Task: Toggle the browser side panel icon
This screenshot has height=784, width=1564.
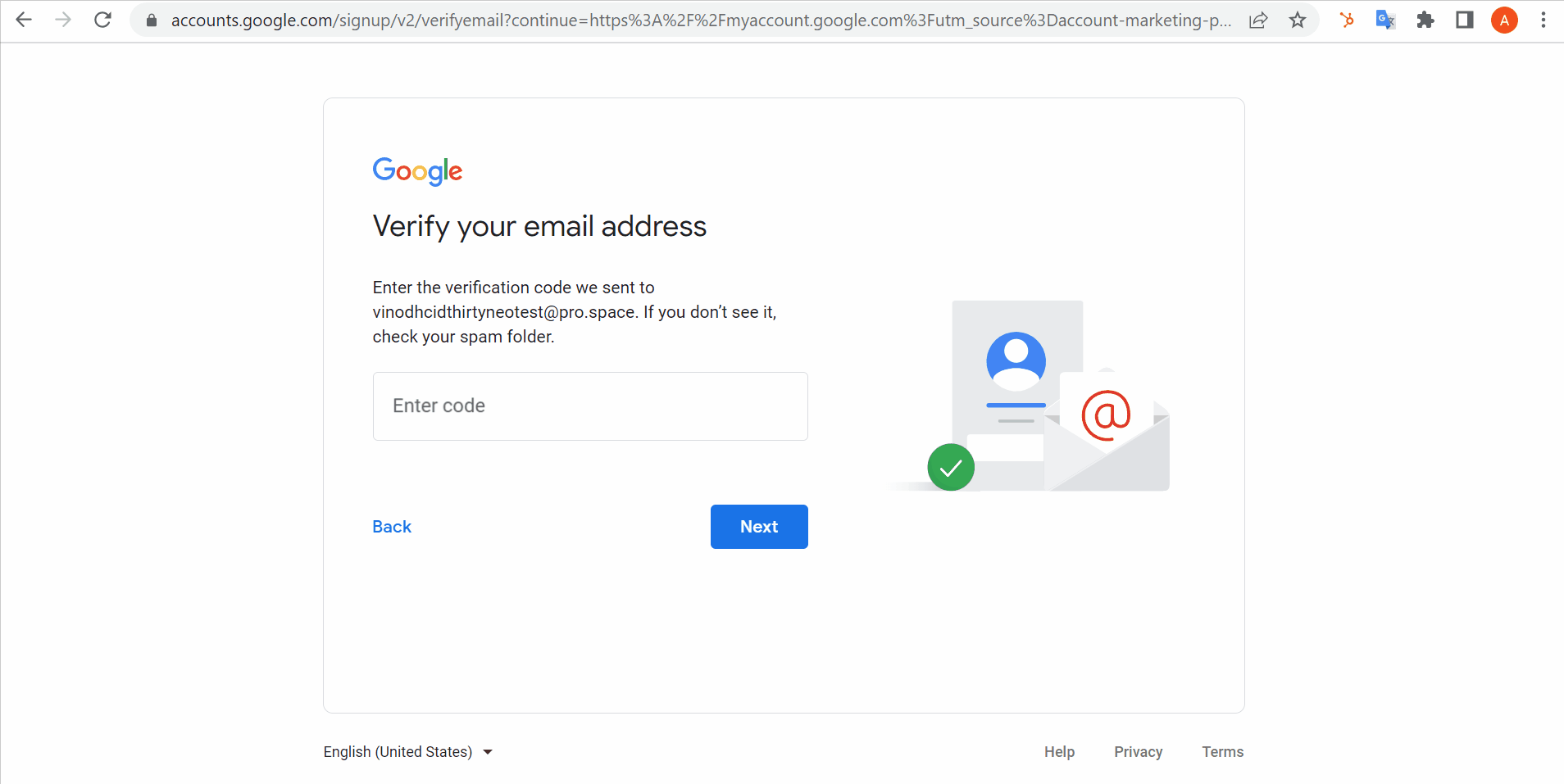Action: click(x=1465, y=20)
